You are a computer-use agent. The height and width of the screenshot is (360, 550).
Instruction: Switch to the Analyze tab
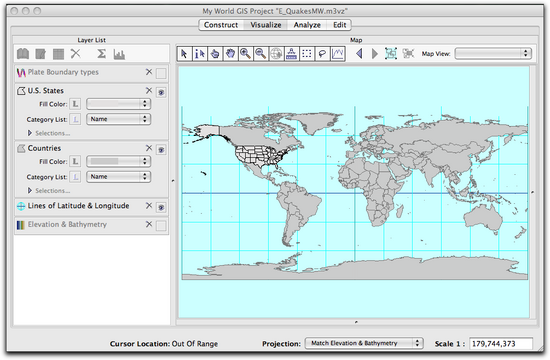tap(307, 25)
